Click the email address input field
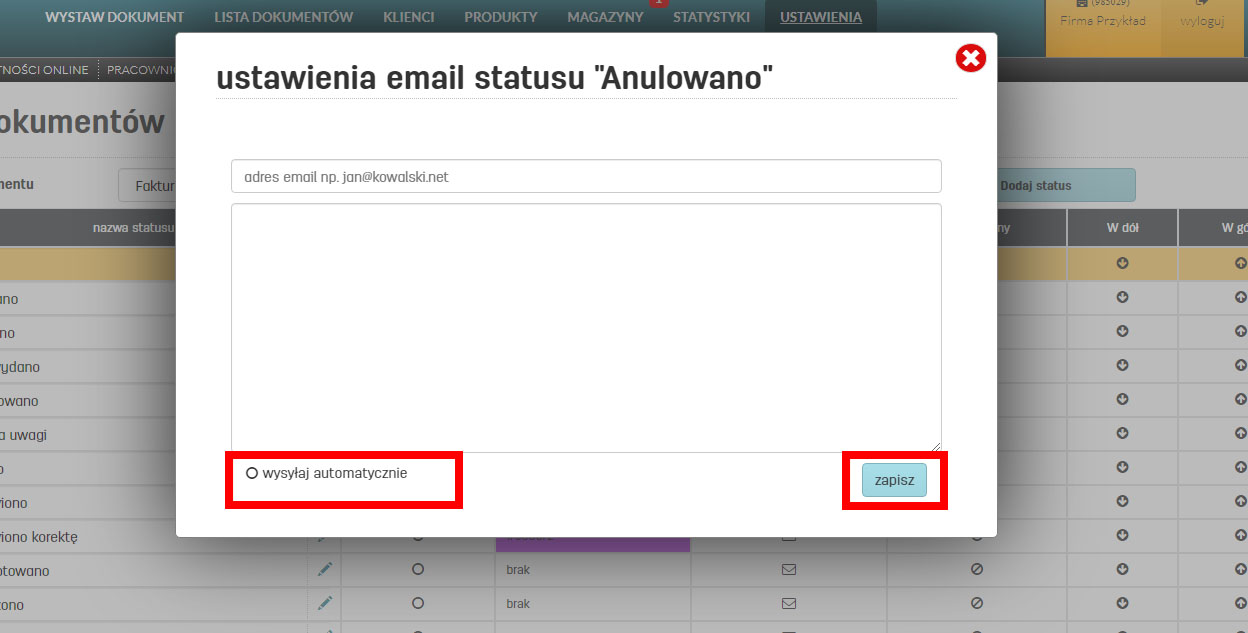This screenshot has height=633, width=1248. point(586,175)
